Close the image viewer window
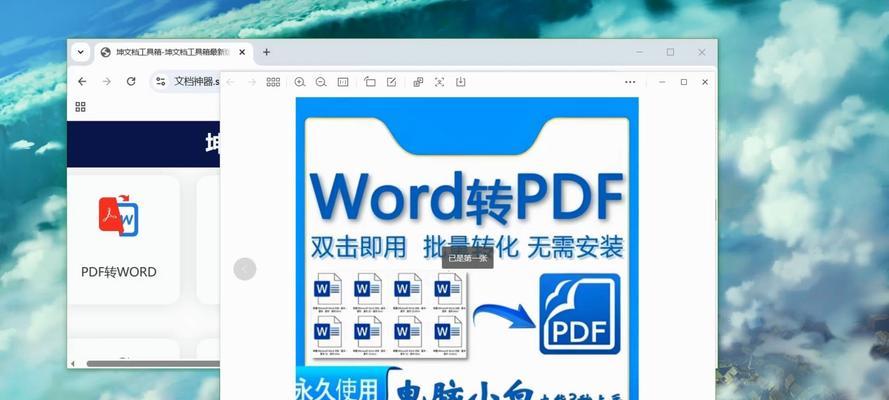889x400 pixels. pos(705,82)
